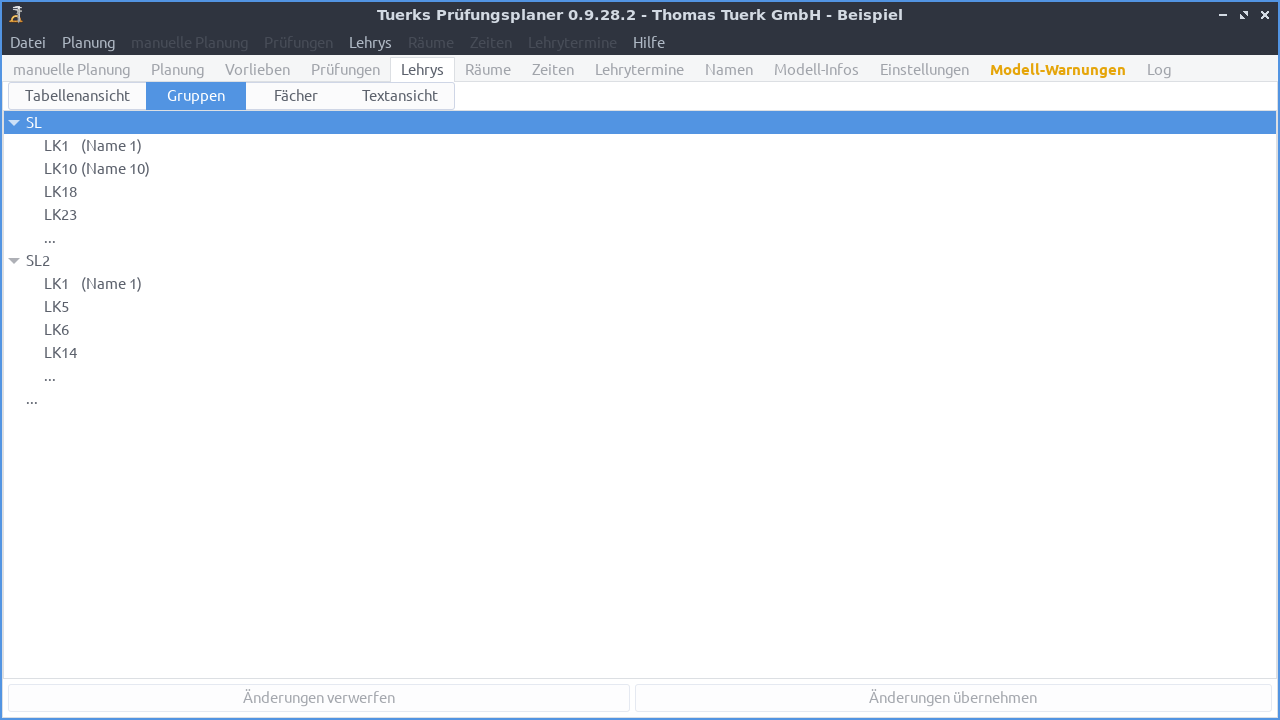Switch to the Einstellungen tab

pyautogui.click(x=924, y=69)
